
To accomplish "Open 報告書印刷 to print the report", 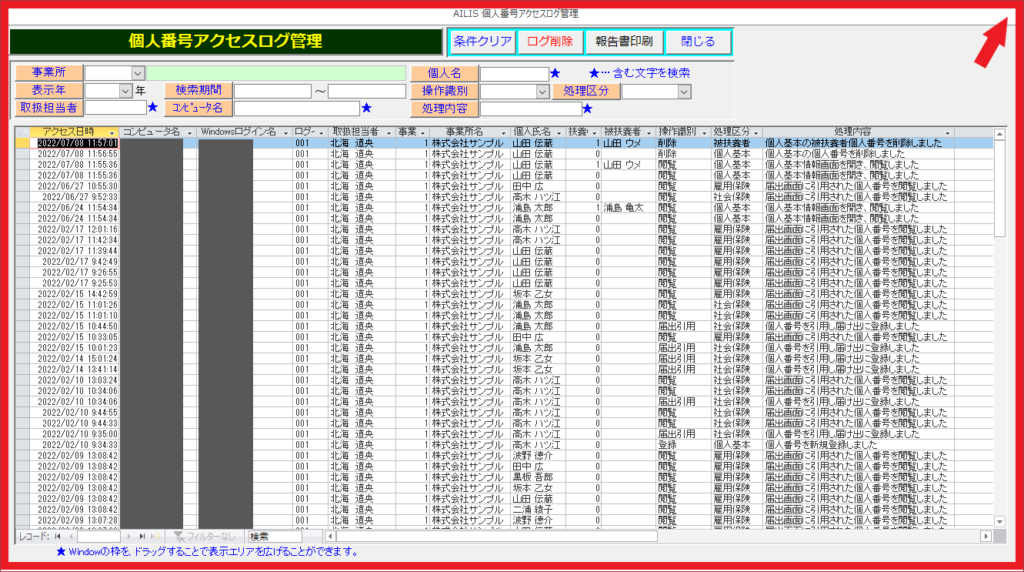I will [623, 42].
